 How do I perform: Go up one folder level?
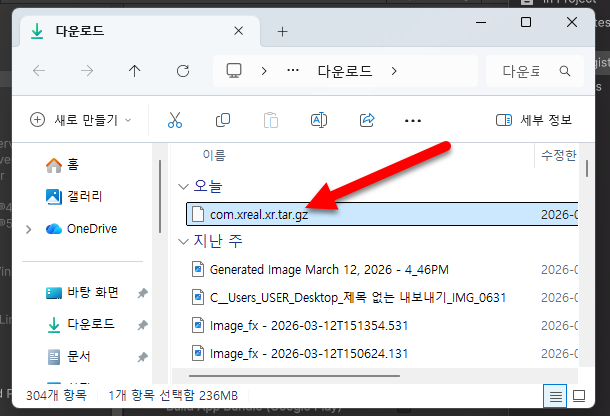pos(135,71)
